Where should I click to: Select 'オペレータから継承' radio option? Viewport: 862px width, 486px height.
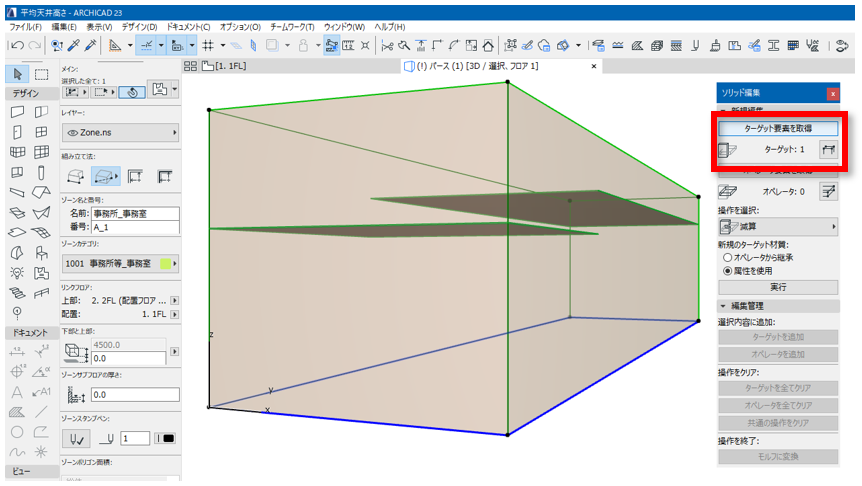(727, 257)
